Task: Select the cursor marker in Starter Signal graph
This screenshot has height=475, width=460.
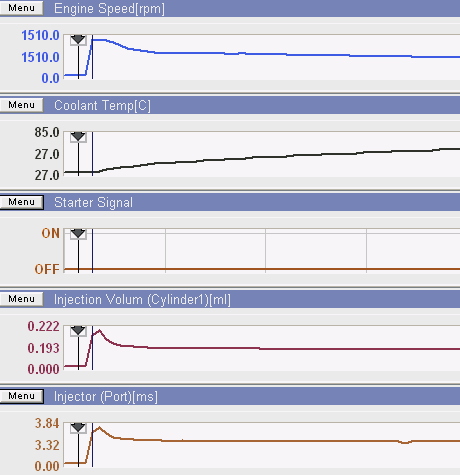Action: pos(78,234)
